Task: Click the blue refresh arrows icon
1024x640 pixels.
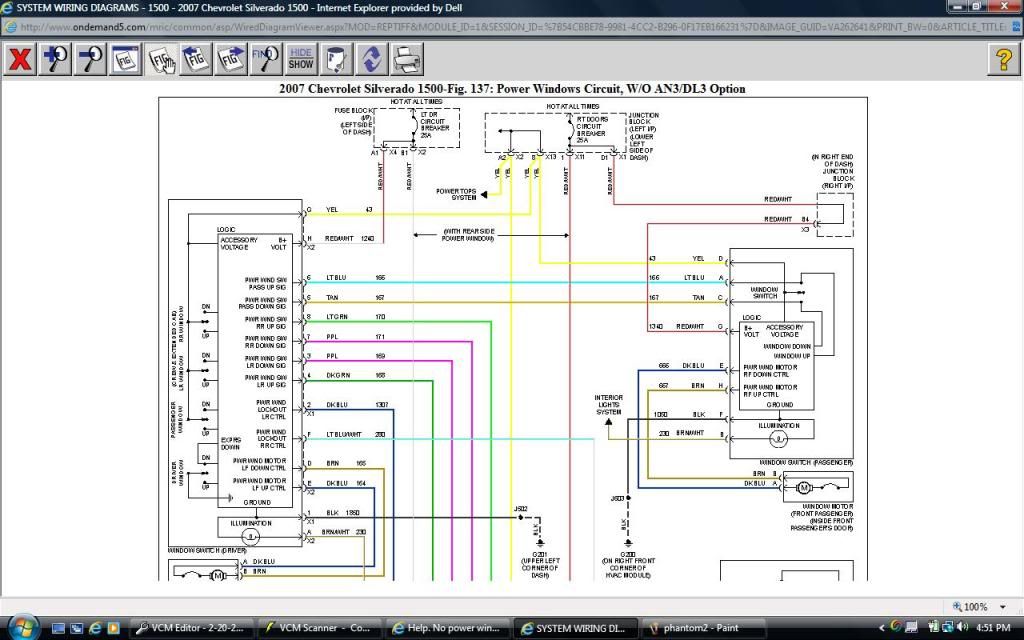Action: point(371,59)
